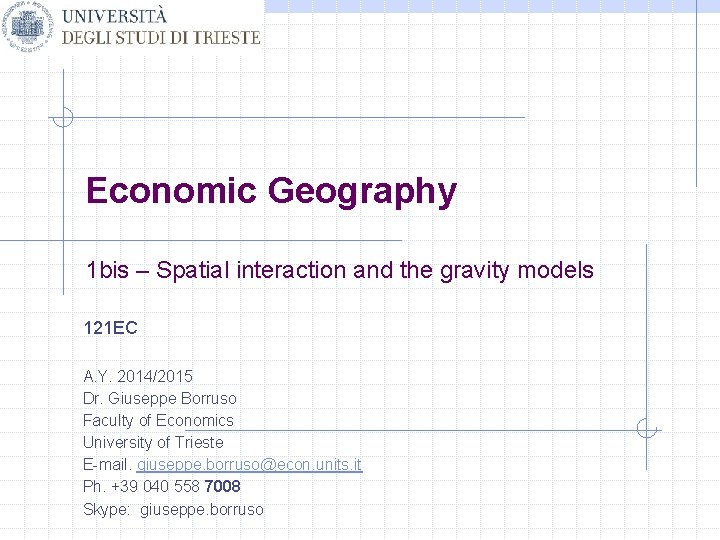The height and width of the screenshot is (540, 720).
Task: Open the giuseppe.borruso@econ.units.it email link
Action: tap(249, 465)
